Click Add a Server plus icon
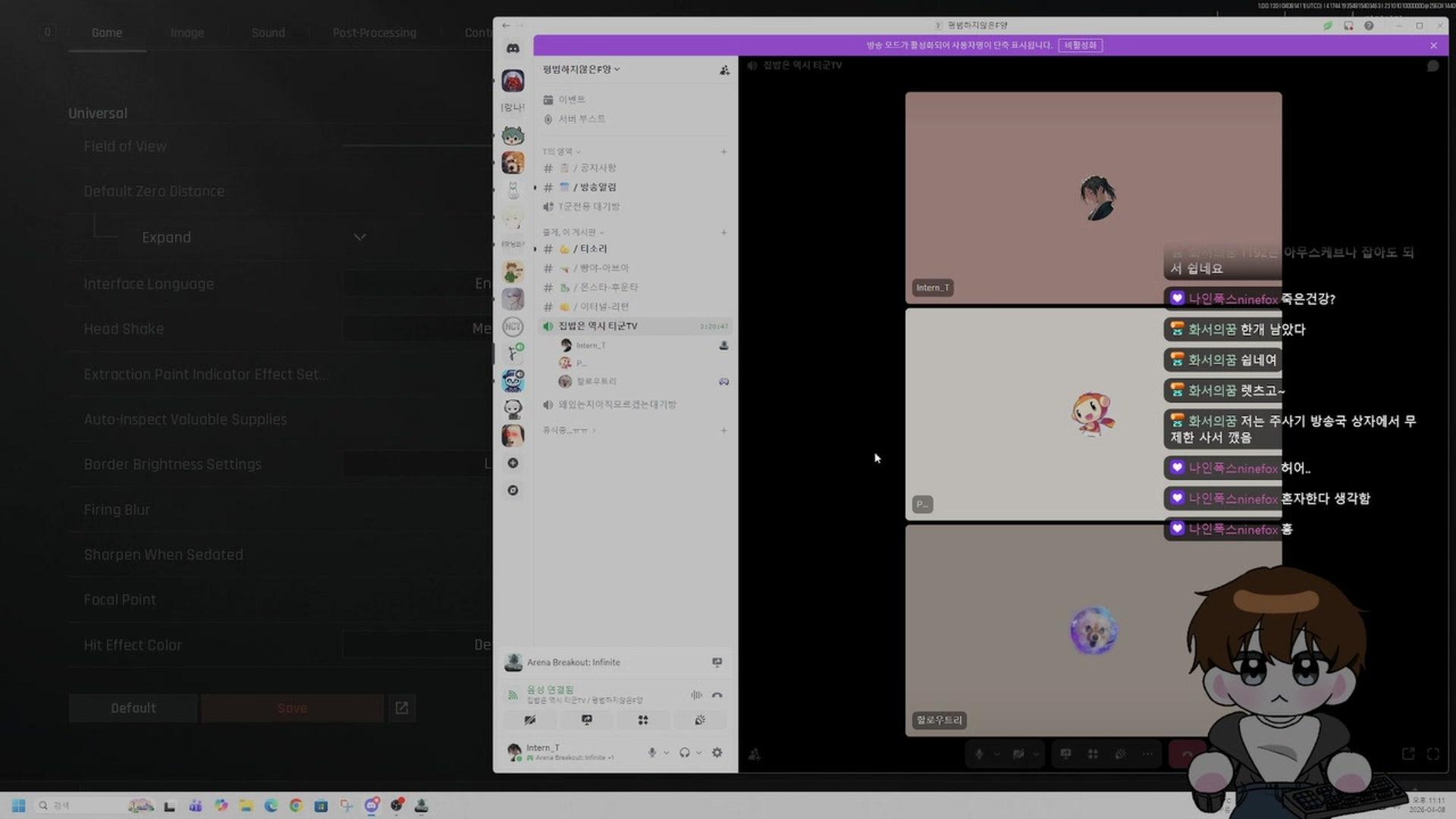Image resolution: width=1456 pixels, height=819 pixels. tap(513, 463)
